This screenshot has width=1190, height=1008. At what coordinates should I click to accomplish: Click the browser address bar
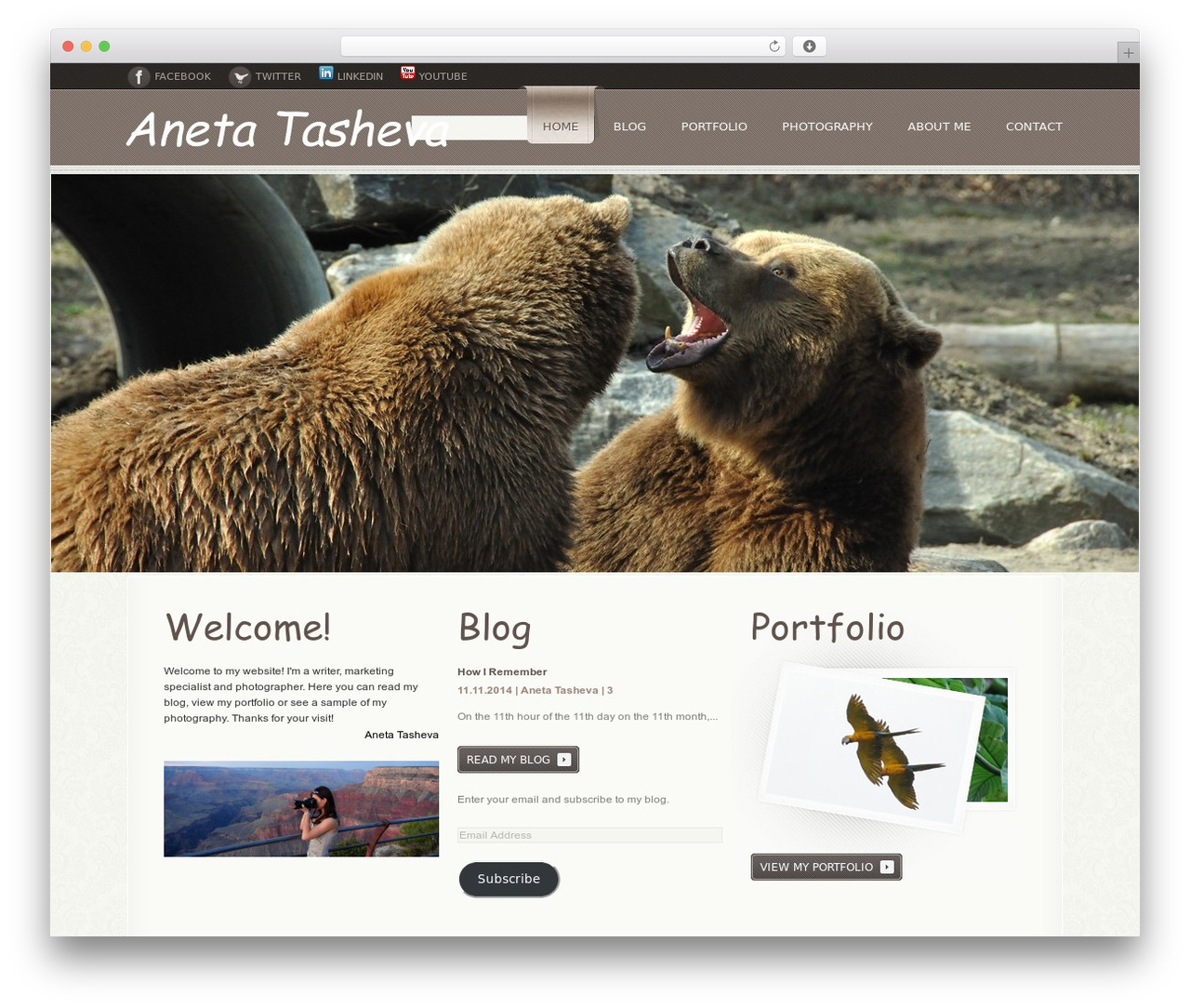click(x=563, y=46)
